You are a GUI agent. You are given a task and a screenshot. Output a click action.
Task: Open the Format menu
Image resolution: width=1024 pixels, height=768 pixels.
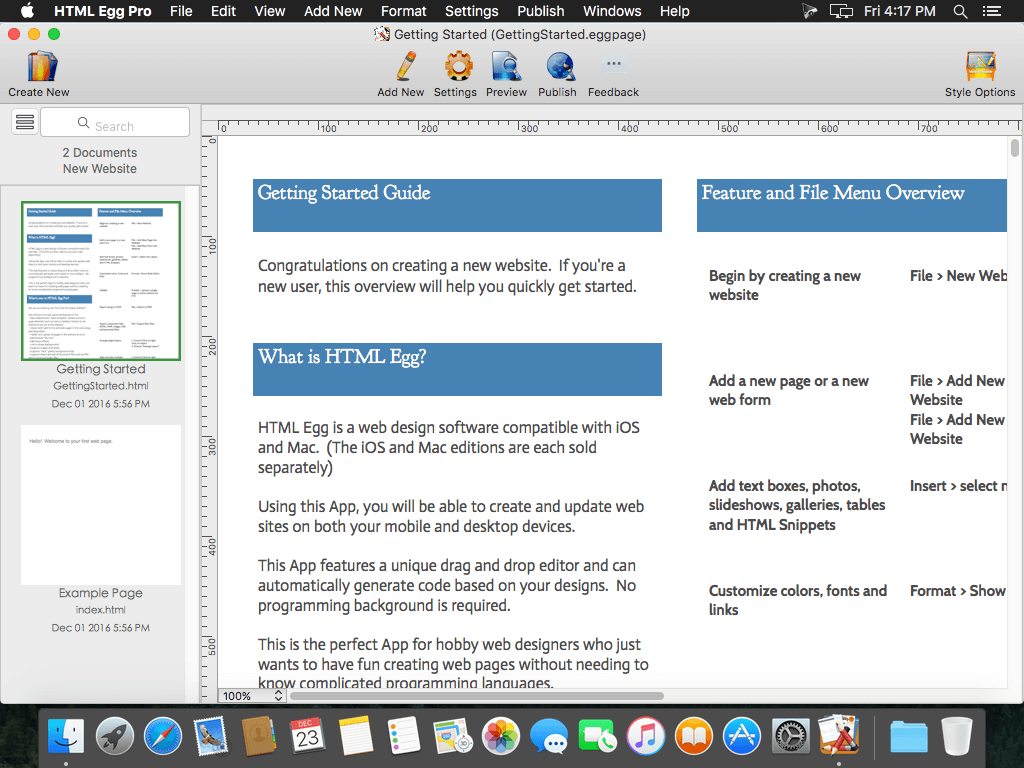click(x=404, y=11)
